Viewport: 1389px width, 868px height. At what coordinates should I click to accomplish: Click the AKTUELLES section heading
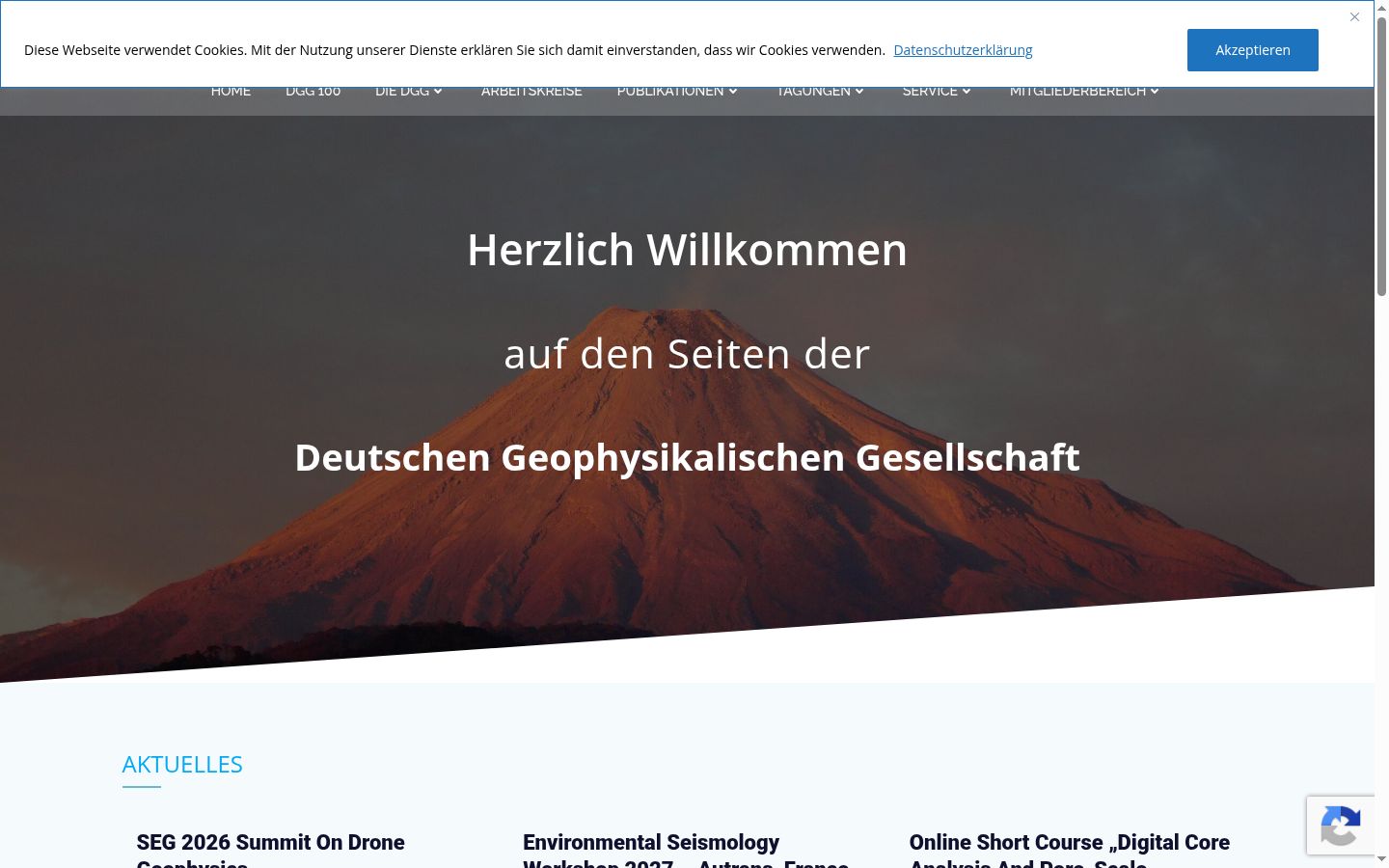click(x=182, y=764)
